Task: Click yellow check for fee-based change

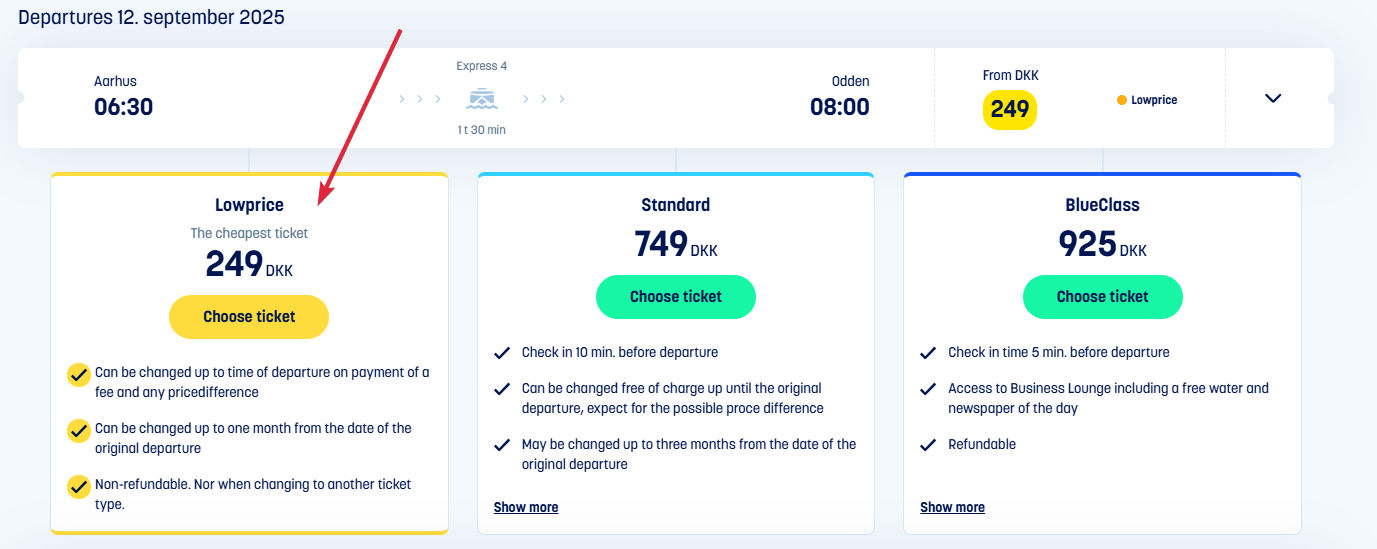Action: pyautogui.click(x=79, y=374)
